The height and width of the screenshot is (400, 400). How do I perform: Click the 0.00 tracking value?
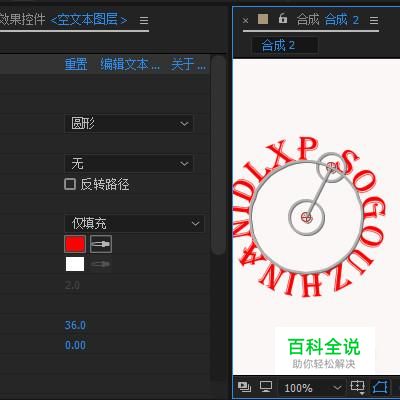coord(75,345)
